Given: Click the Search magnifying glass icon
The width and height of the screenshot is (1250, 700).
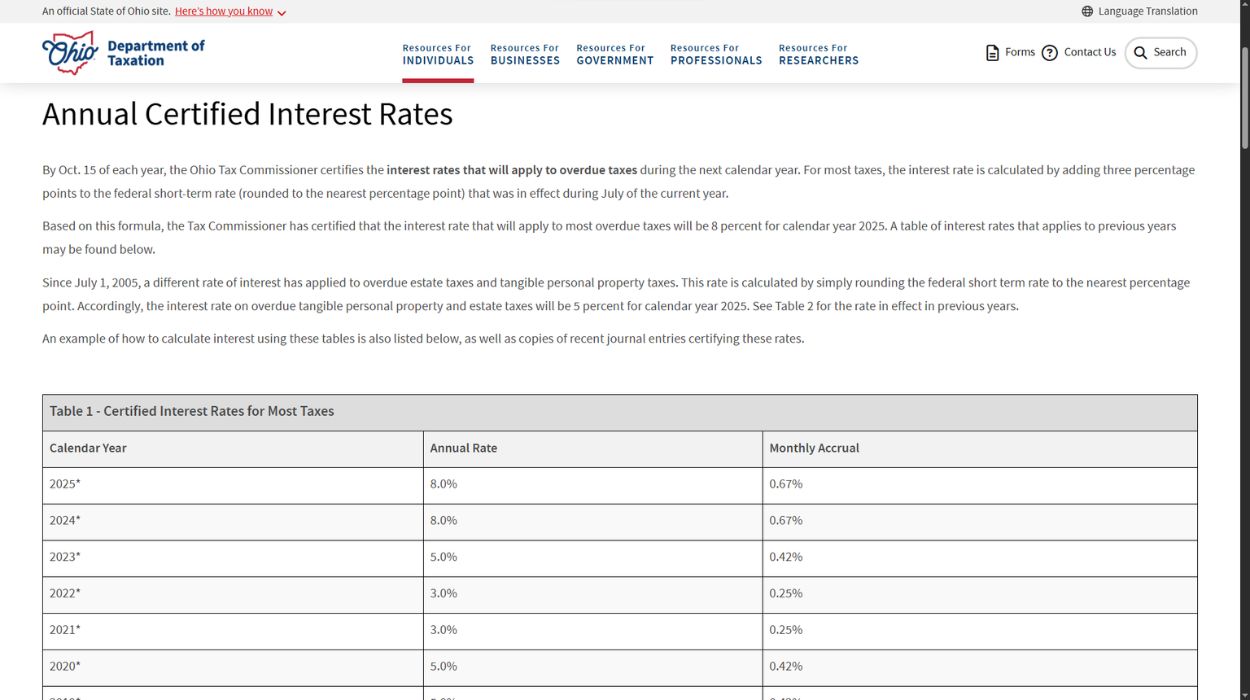Looking at the screenshot, I should pyautogui.click(x=1140, y=52).
